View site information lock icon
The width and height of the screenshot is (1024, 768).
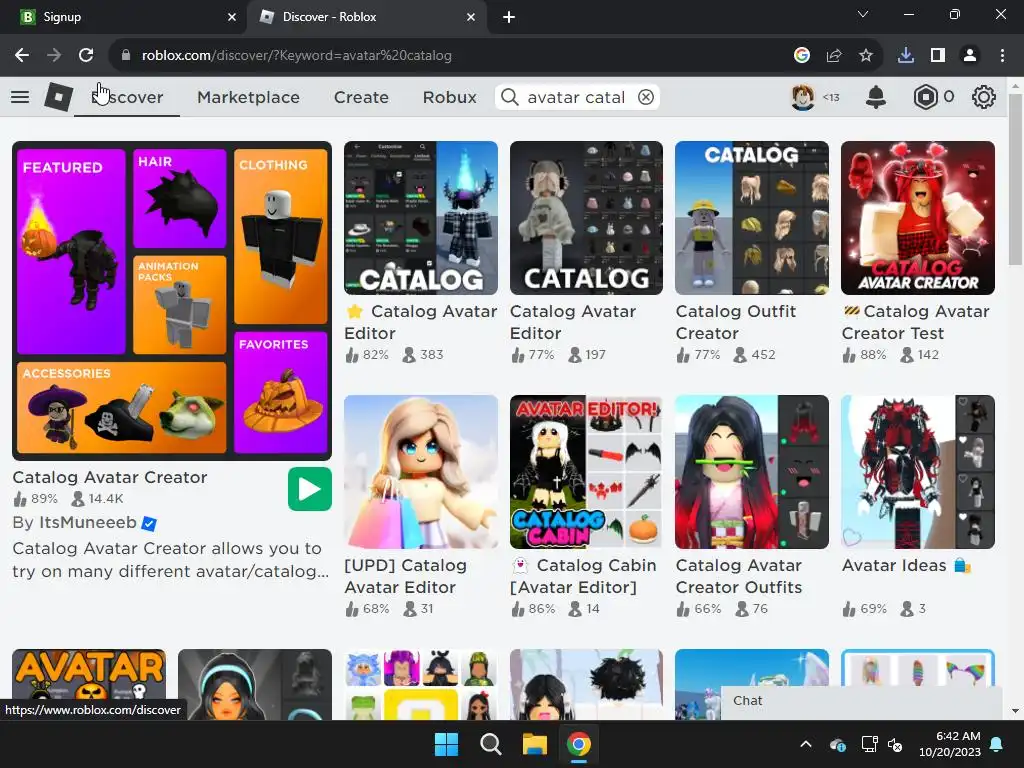pos(126,56)
